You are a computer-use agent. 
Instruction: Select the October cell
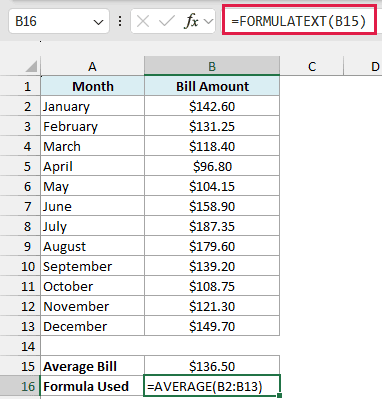(x=93, y=286)
